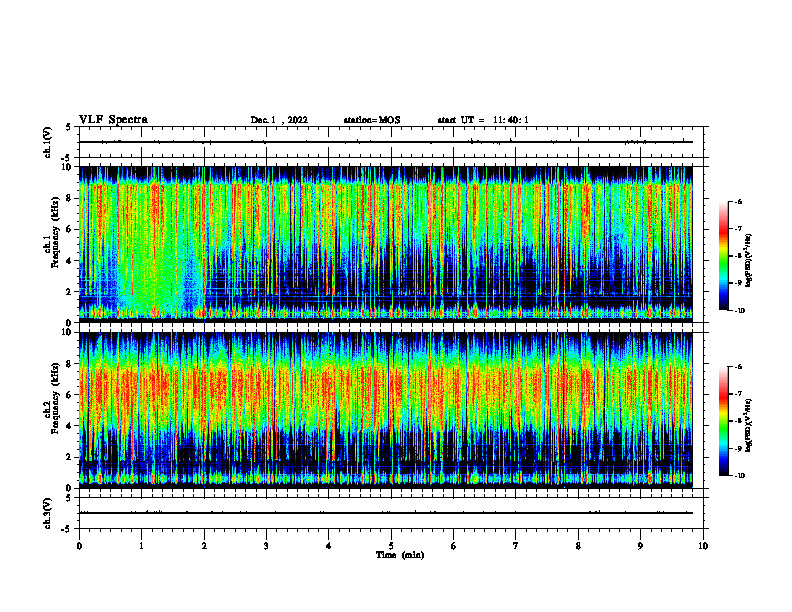This screenshot has width=792, height=612.
Task: Select the ch.1 colorbar "log(PSD)" label
Action: 749,260
